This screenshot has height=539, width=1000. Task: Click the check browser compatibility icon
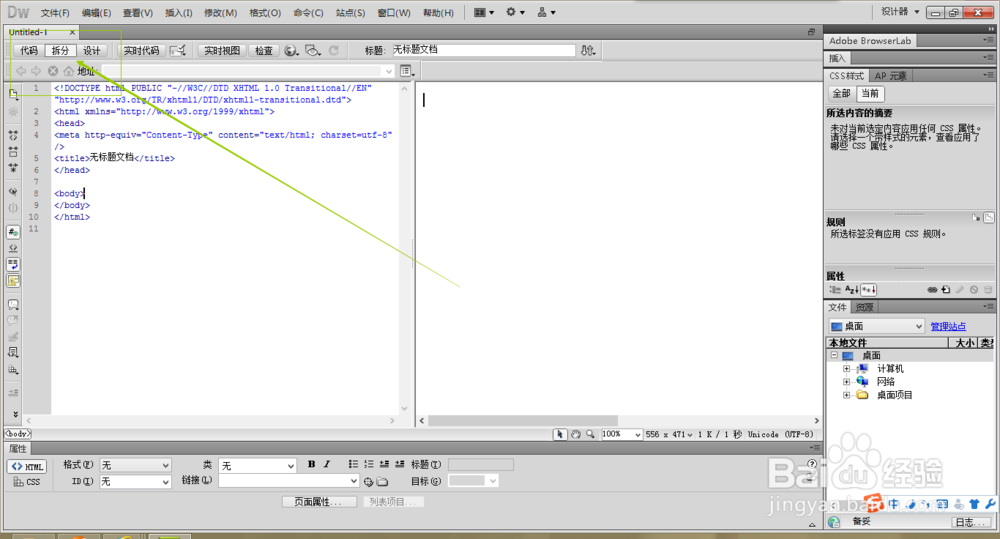(x=177, y=50)
